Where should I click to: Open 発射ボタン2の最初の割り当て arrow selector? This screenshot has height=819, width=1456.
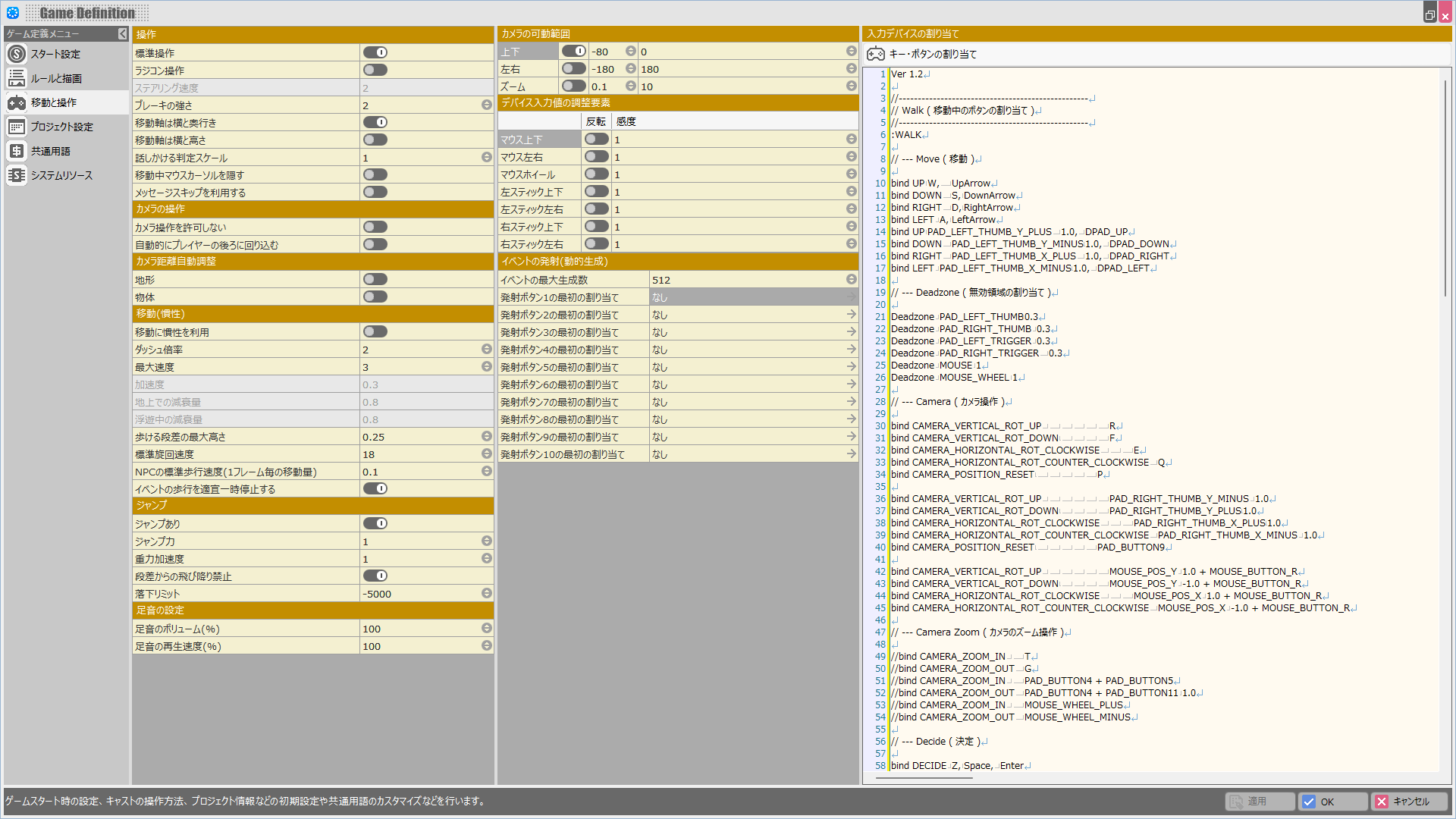tap(851, 315)
